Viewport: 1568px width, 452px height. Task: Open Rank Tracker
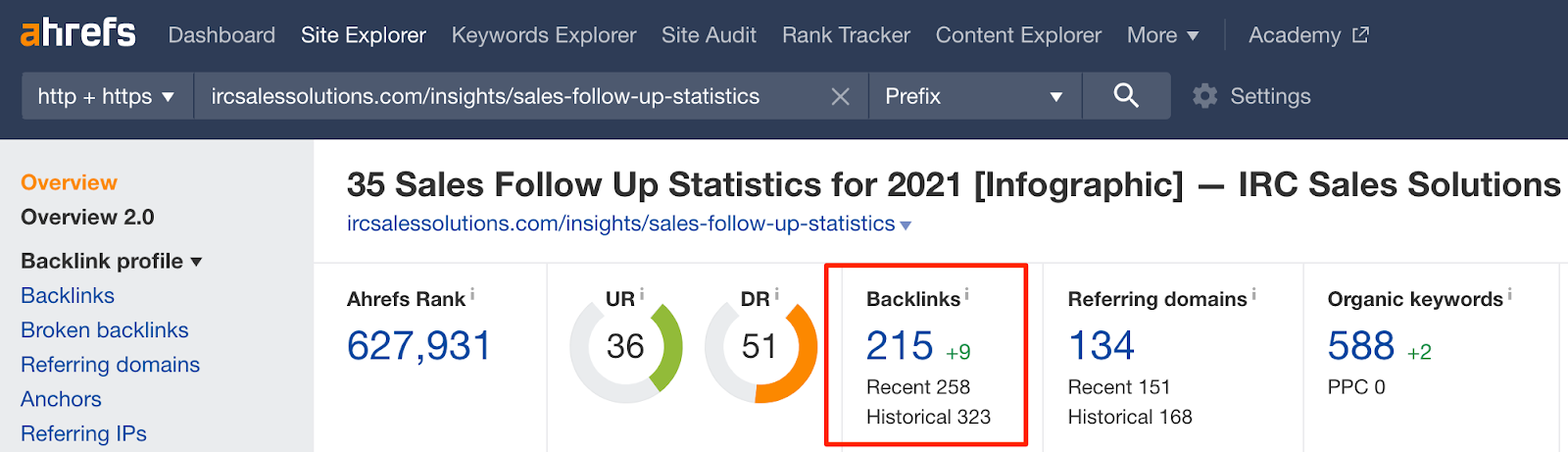coord(846,35)
